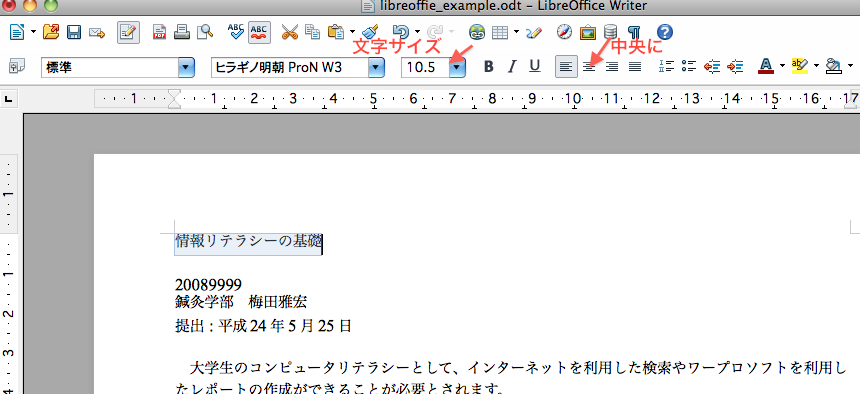Click the student number 20089999
This screenshot has width=860, height=394.
[208, 285]
